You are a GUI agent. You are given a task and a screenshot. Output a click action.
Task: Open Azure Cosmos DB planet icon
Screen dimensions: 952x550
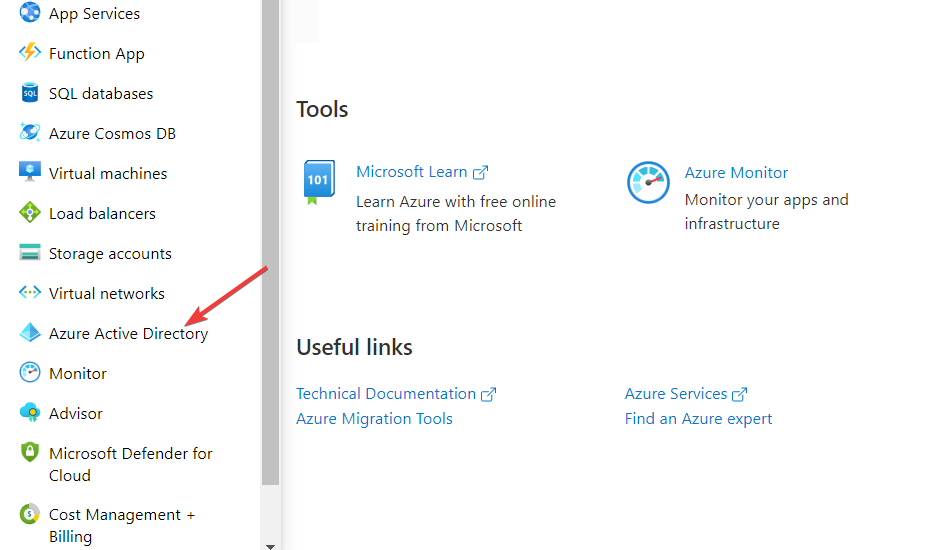tap(30, 133)
